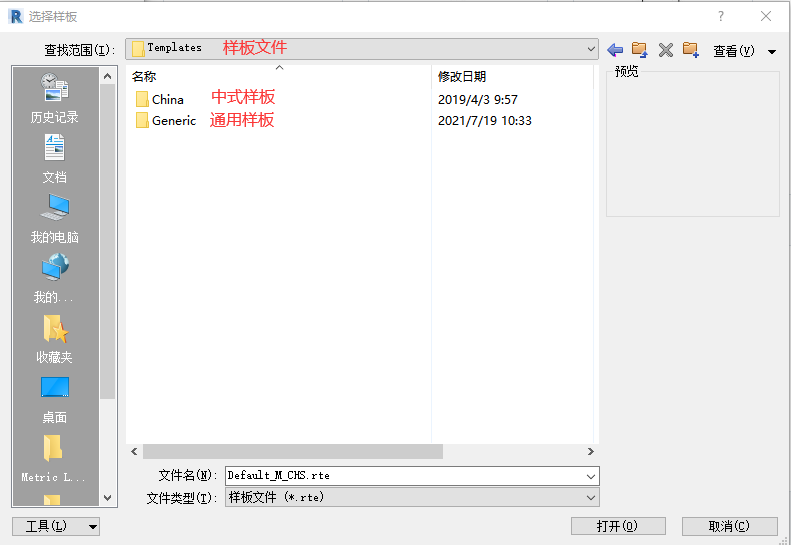The image size is (791, 545).
Task: Expand the 工具 dropdown arrow
Action: [x=93, y=527]
